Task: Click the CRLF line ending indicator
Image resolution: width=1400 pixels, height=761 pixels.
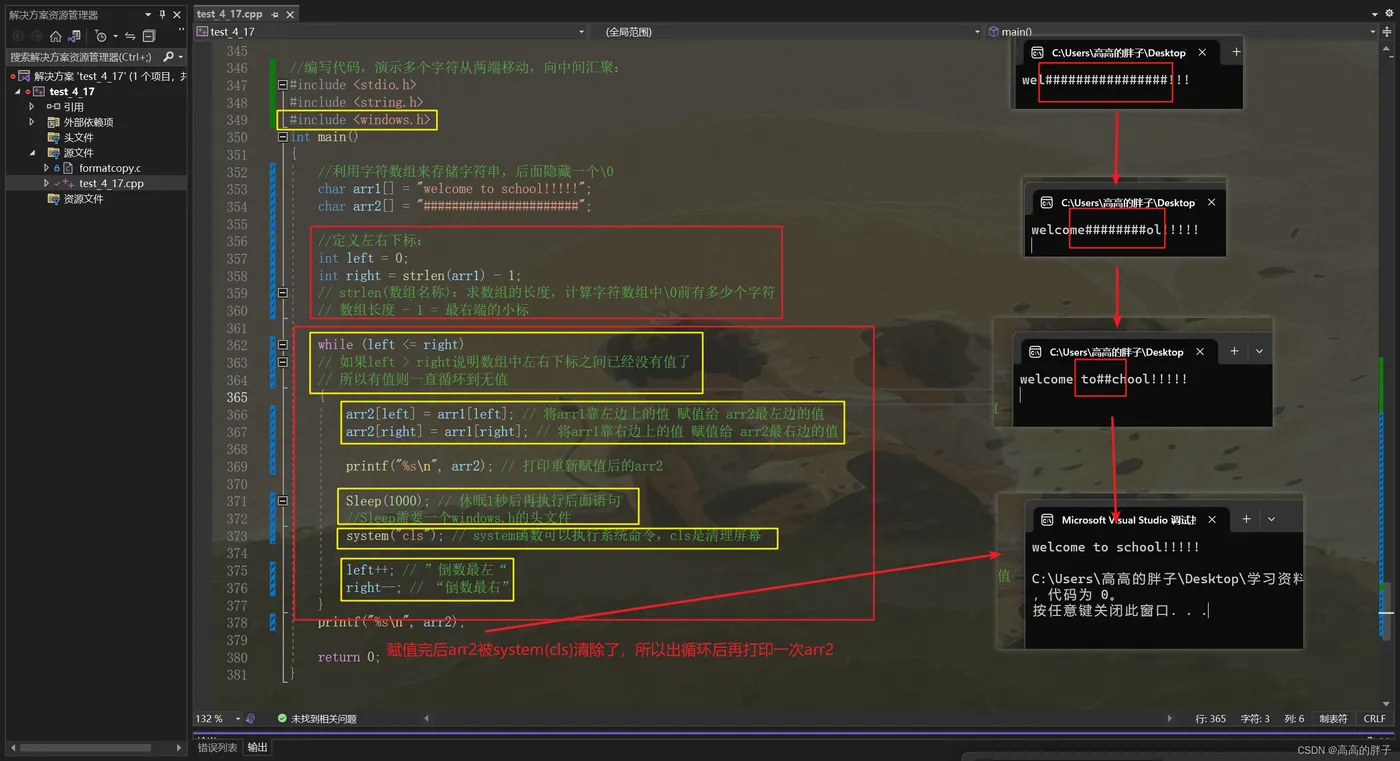Action: pos(1374,718)
